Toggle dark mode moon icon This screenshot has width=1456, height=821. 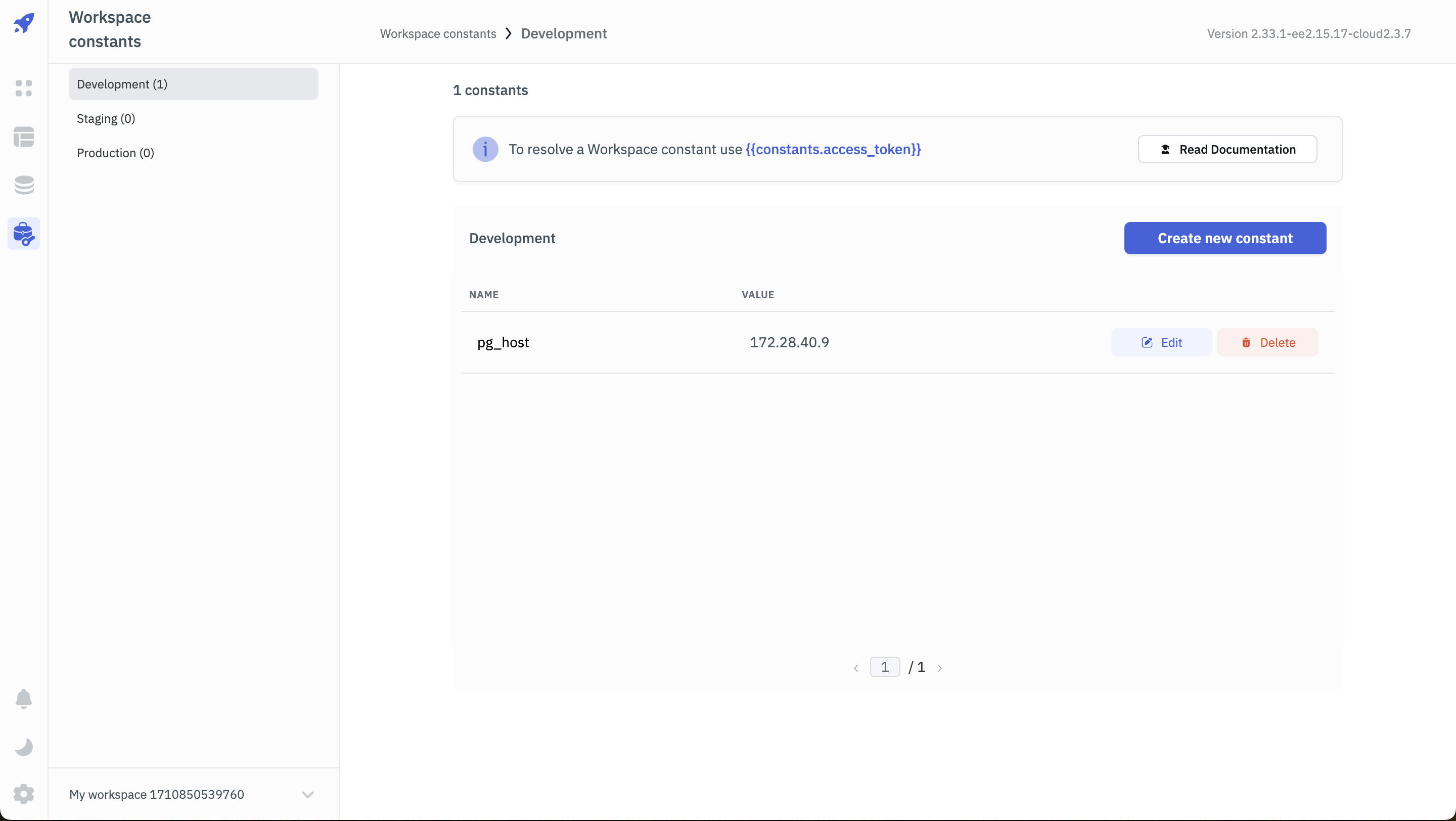[24, 747]
